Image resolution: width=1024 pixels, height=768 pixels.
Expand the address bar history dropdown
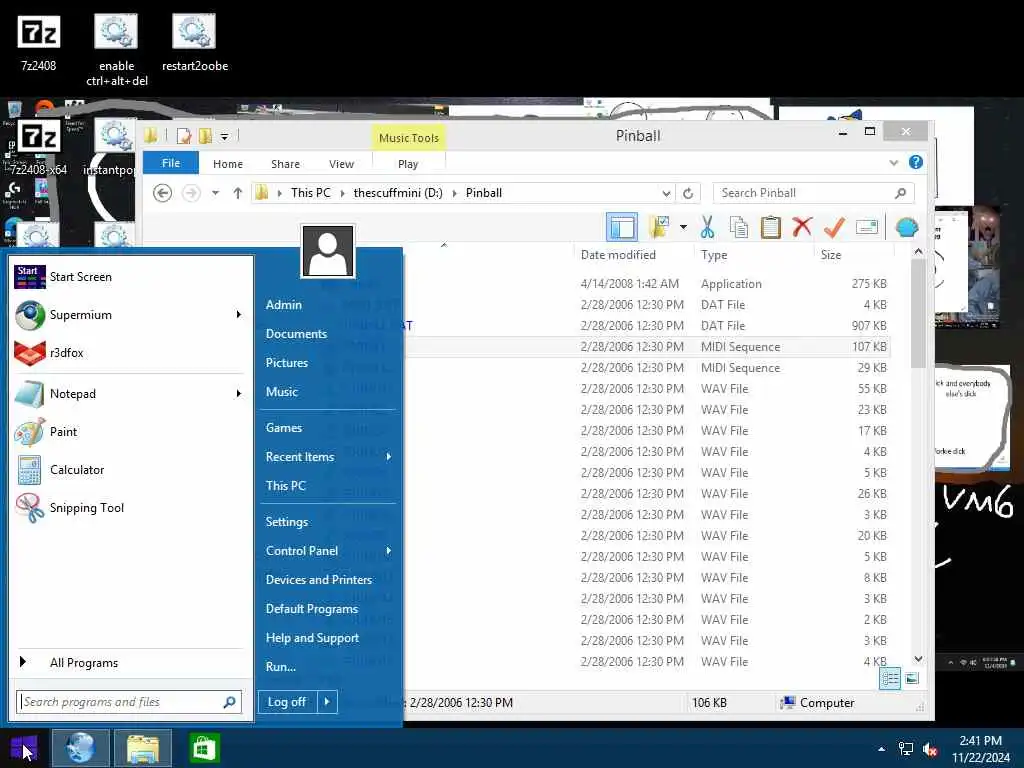665,193
